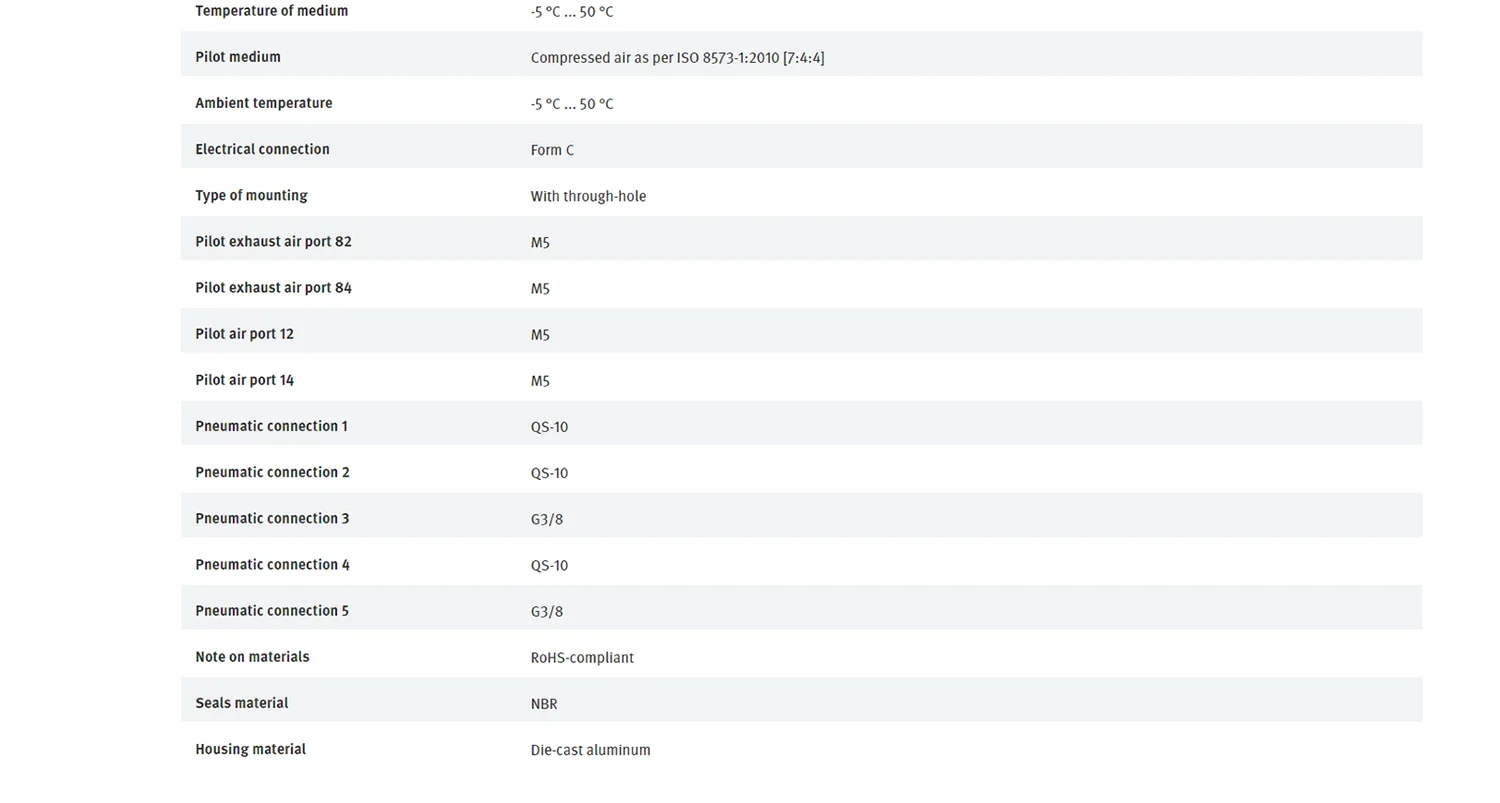Click the Temperature of medium label
Viewport: 1500px width, 803px height.
coord(271,11)
